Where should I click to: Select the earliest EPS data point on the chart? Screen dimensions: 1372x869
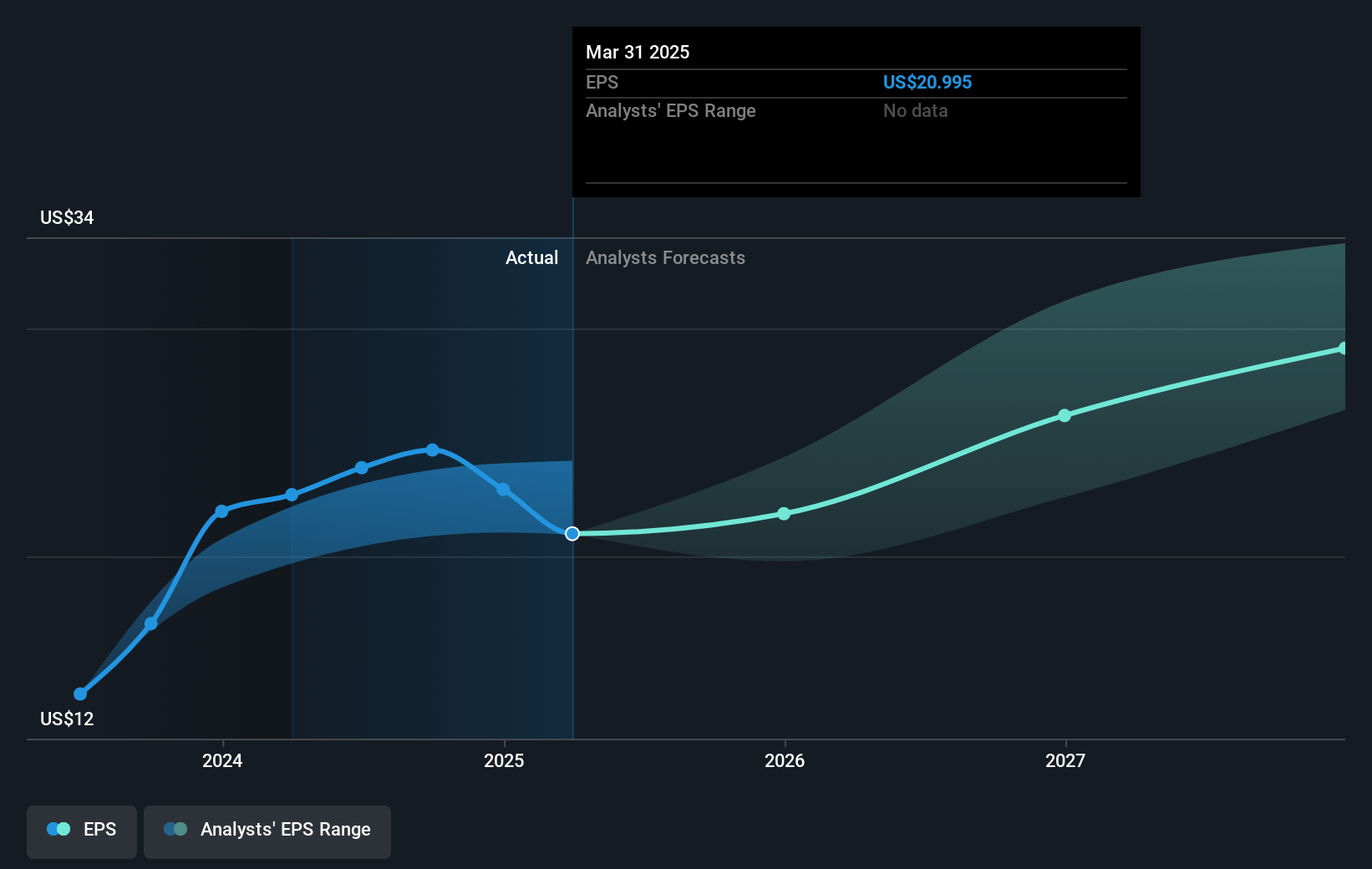click(x=79, y=694)
